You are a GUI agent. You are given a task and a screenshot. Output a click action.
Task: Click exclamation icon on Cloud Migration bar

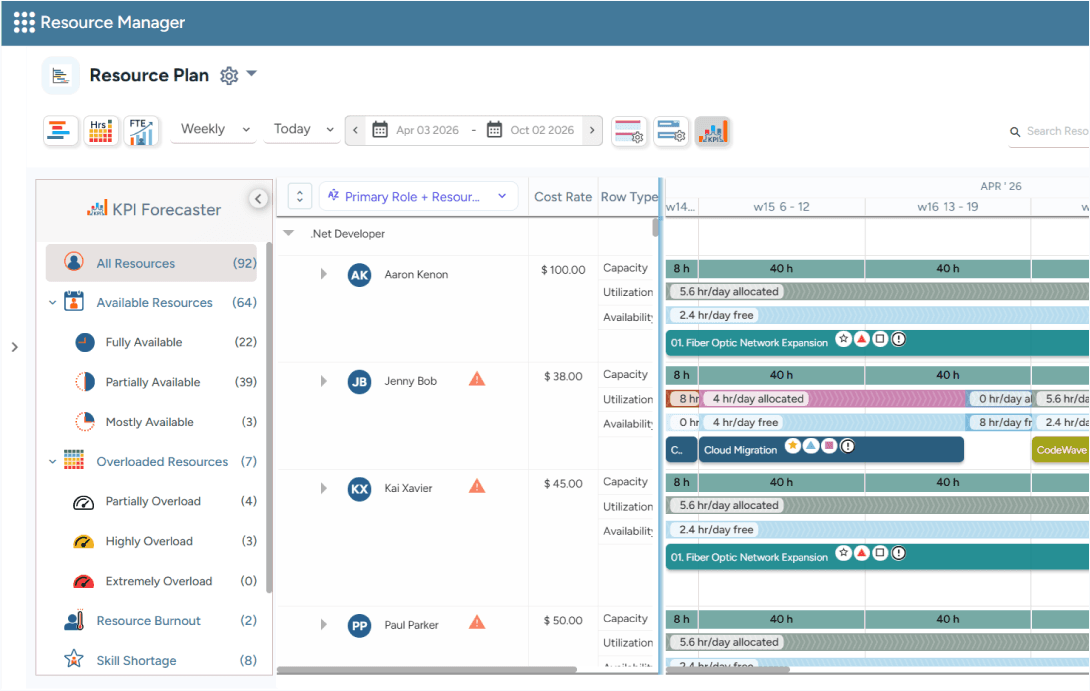(x=847, y=446)
